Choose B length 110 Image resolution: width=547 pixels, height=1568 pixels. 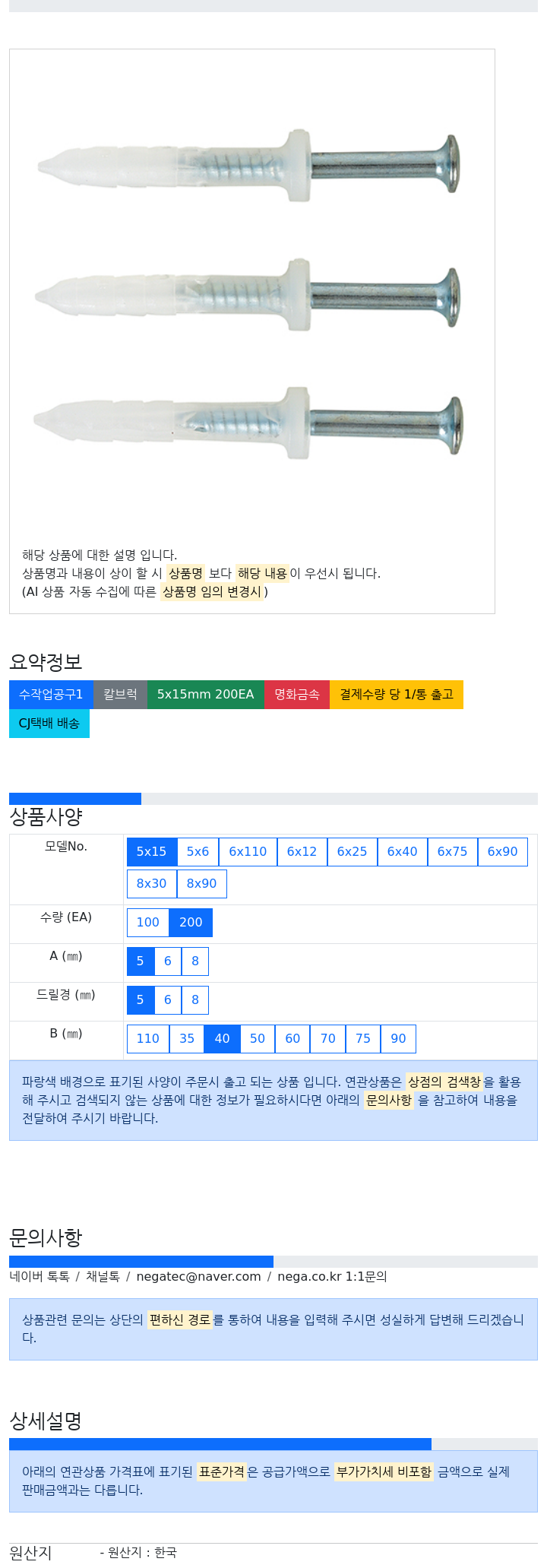148,1039
